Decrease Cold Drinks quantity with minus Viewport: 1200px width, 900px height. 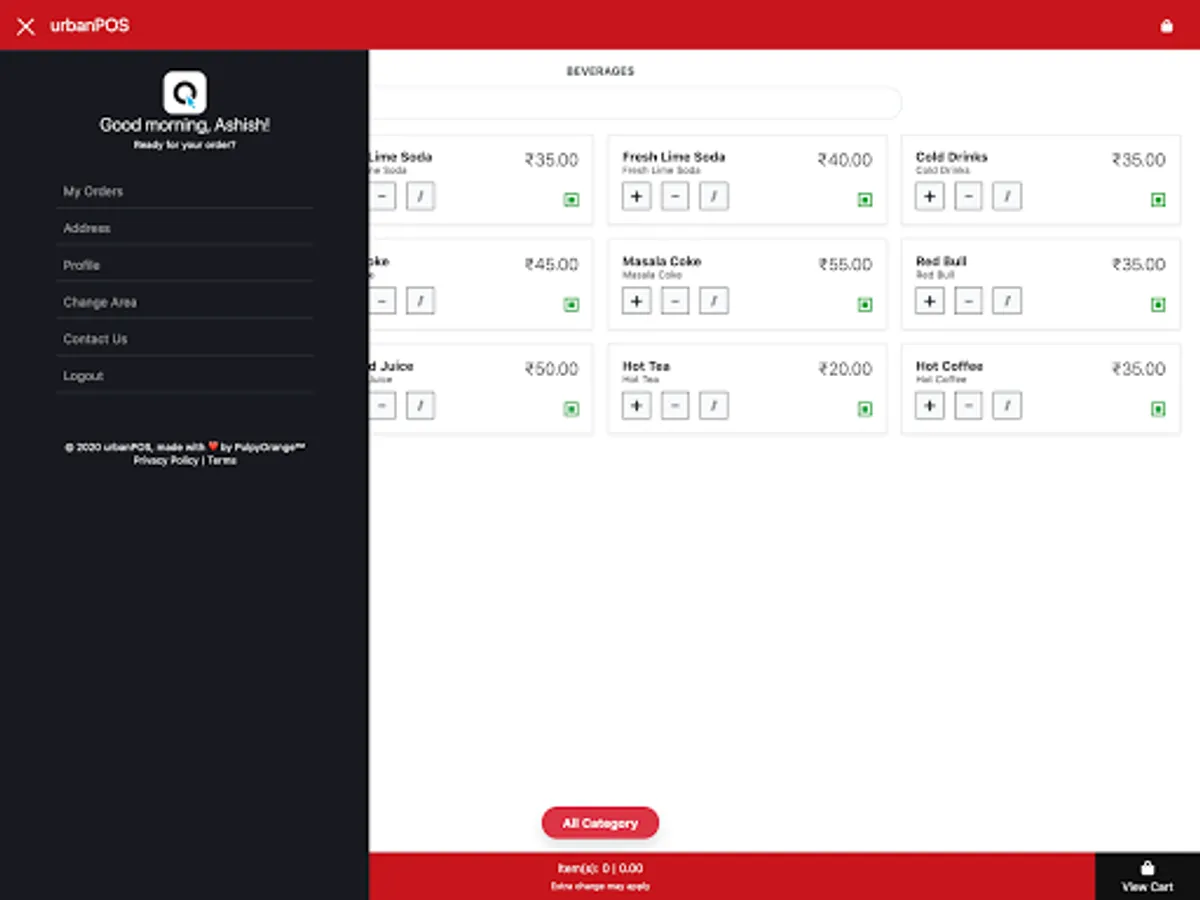click(968, 196)
